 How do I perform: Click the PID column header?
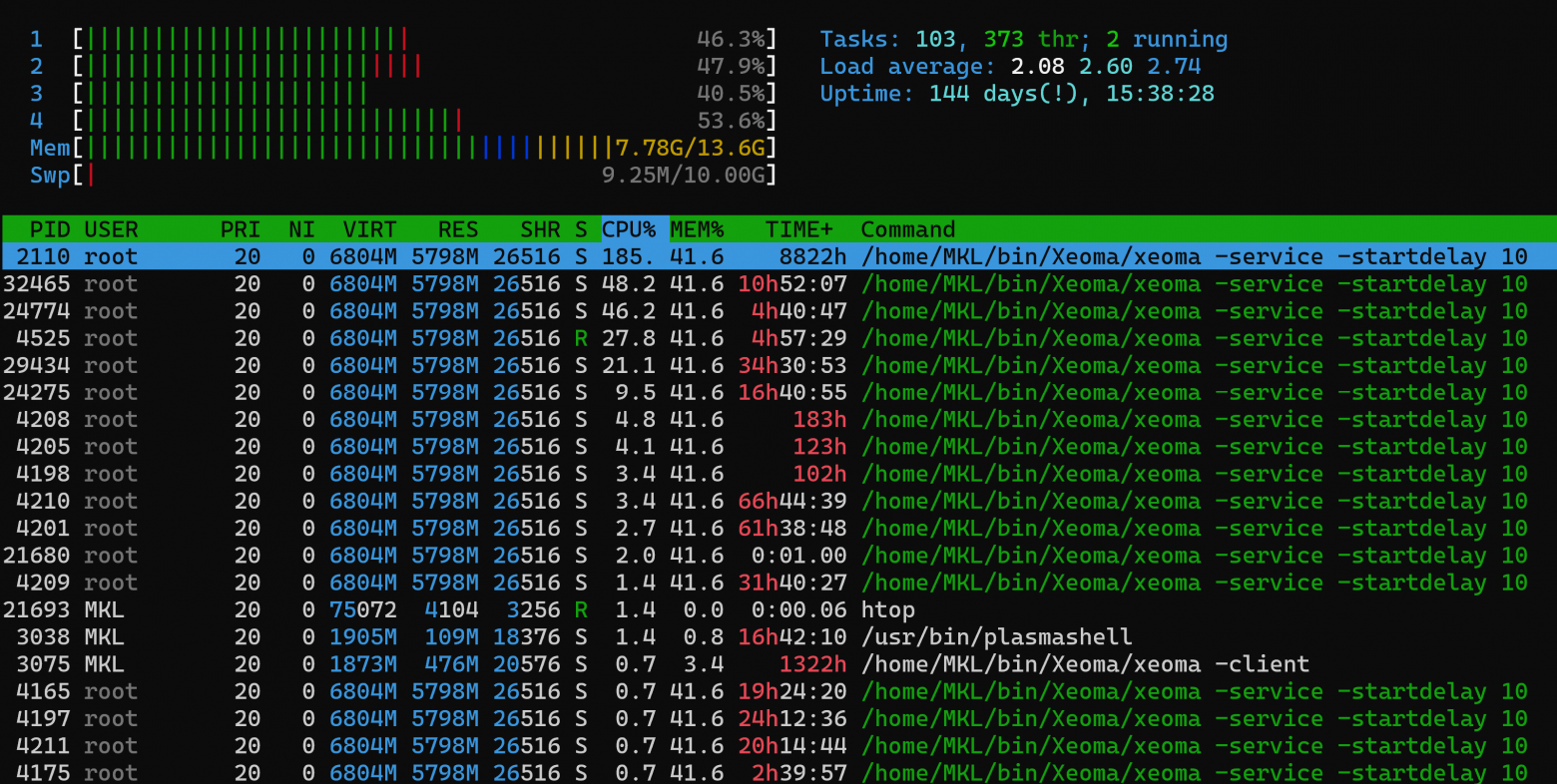coord(50,229)
